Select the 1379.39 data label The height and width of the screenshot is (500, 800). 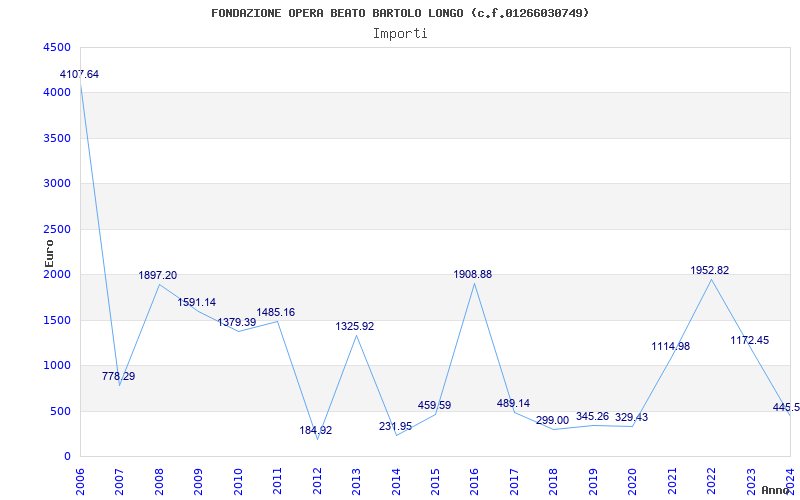pos(237,322)
